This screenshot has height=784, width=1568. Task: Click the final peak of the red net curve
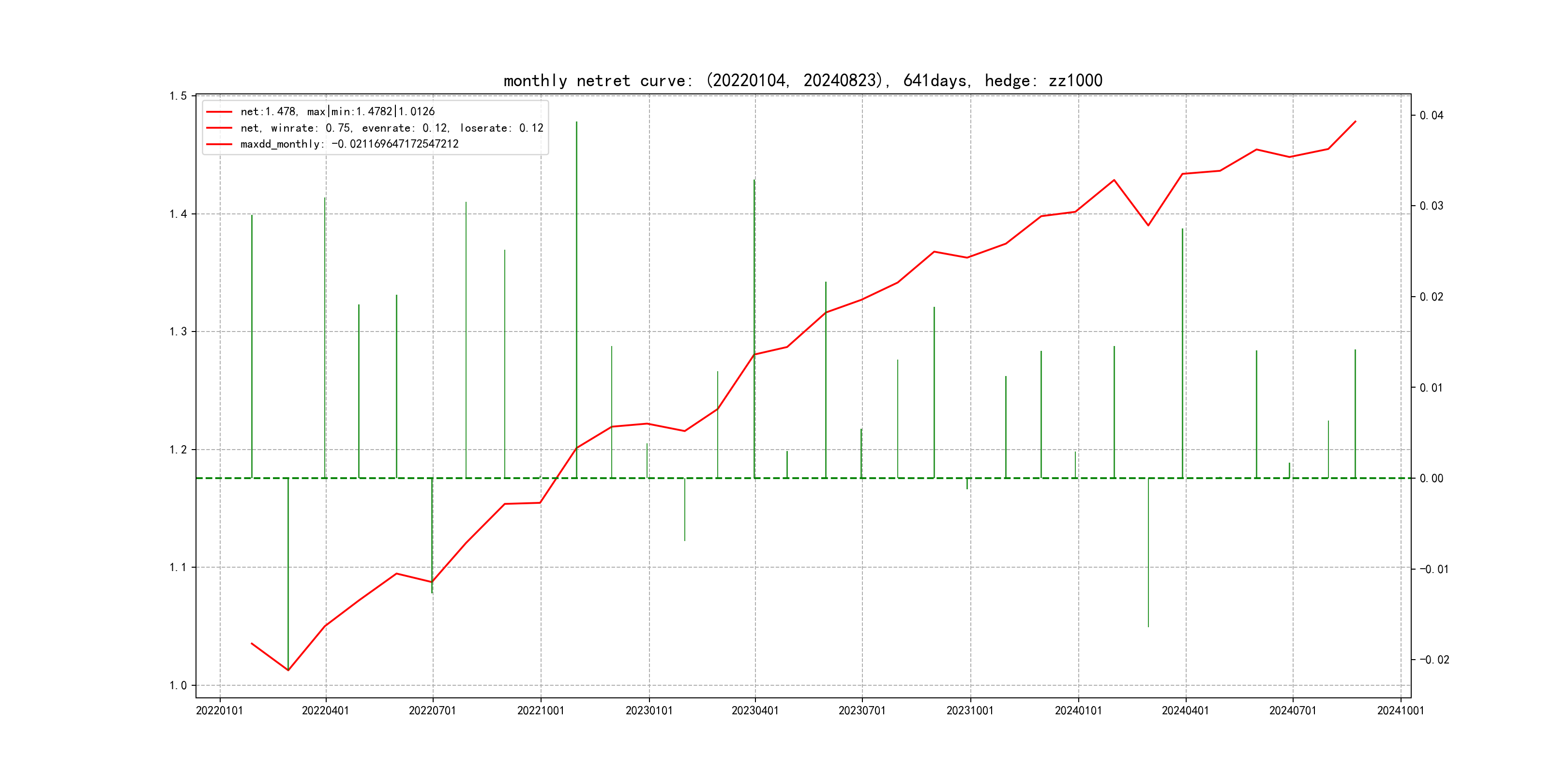click(x=1355, y=122)
